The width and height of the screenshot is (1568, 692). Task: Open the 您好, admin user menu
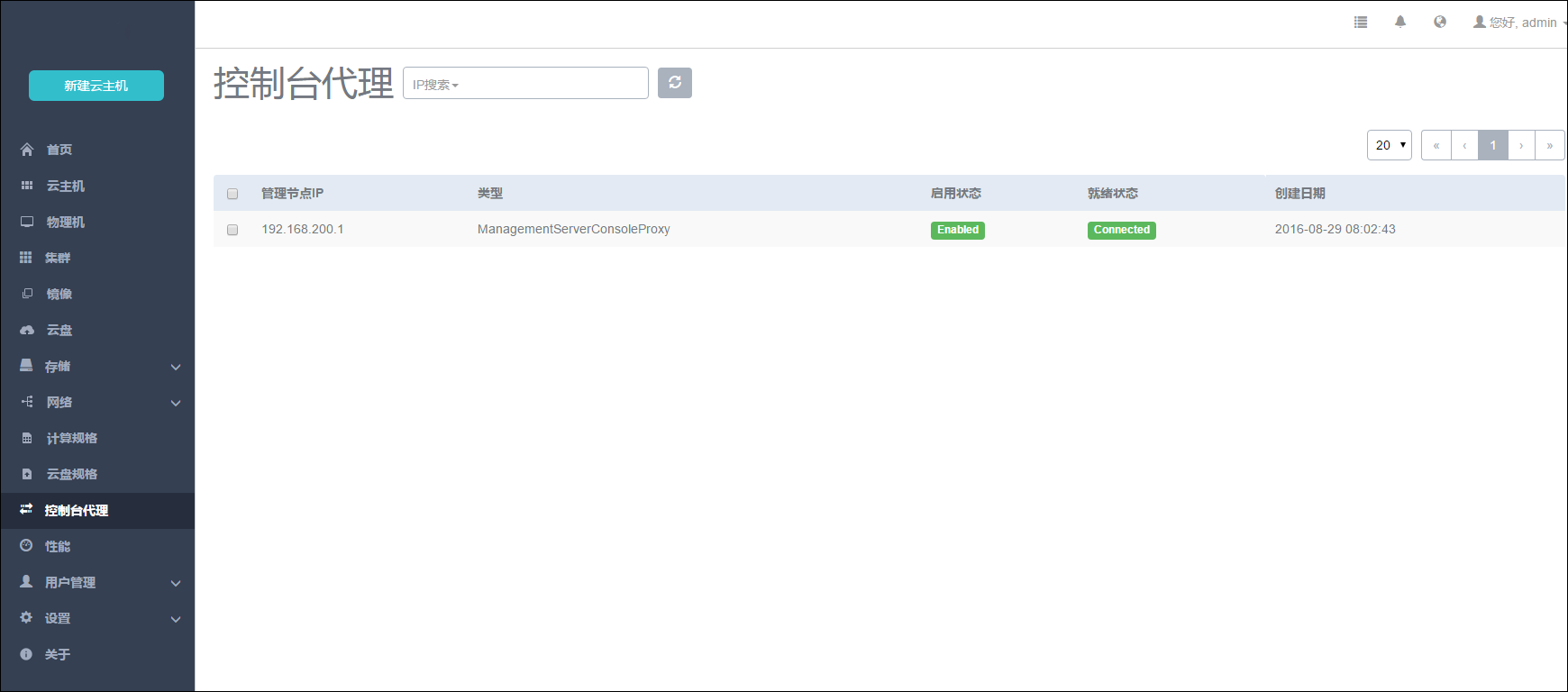point(1520,23)
